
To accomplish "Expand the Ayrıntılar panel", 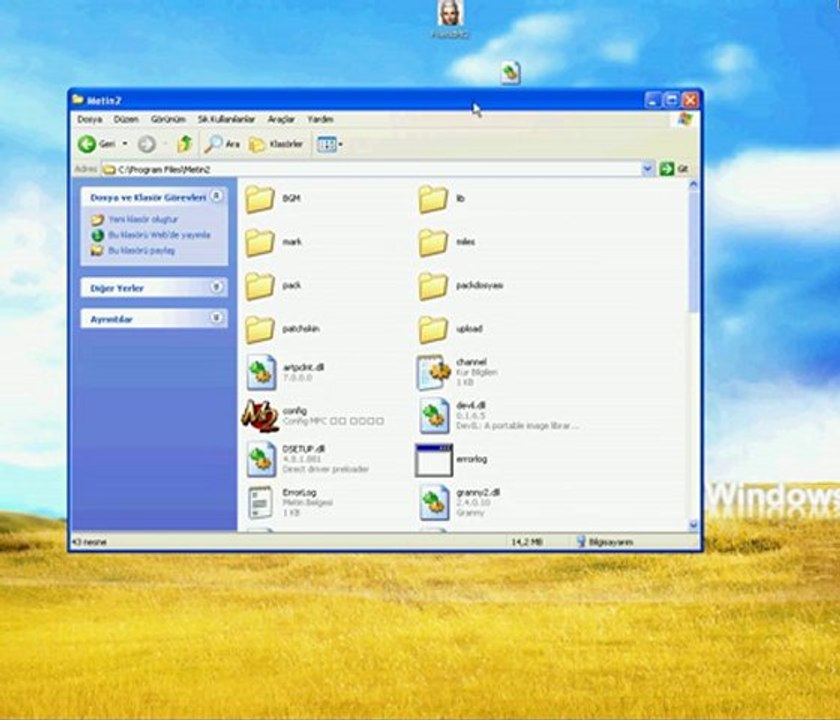I will [x=216, y=318].
